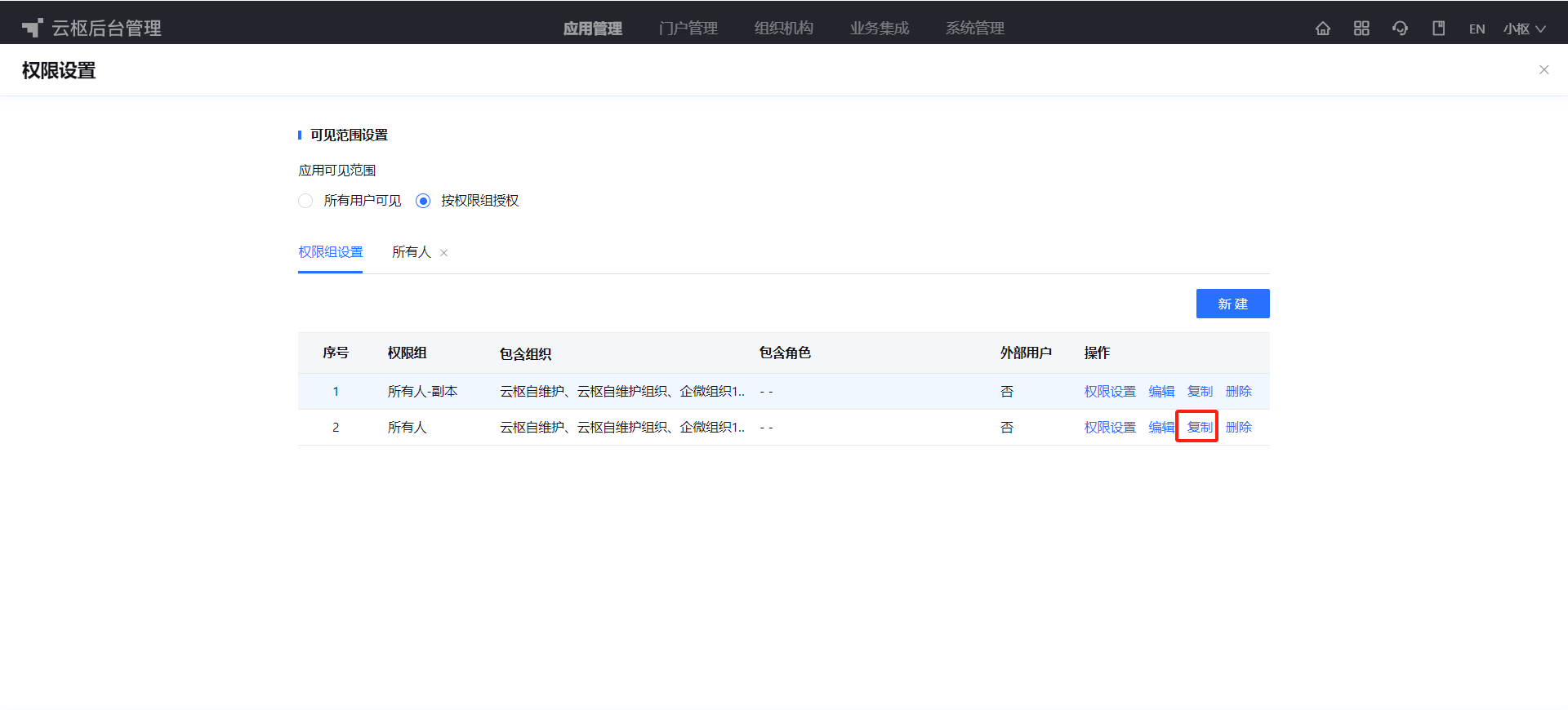Click 复制 for 所有人-副本 row
Image resolution: width=1568 pixels, height=710 pixels.
coord(1200,392)
